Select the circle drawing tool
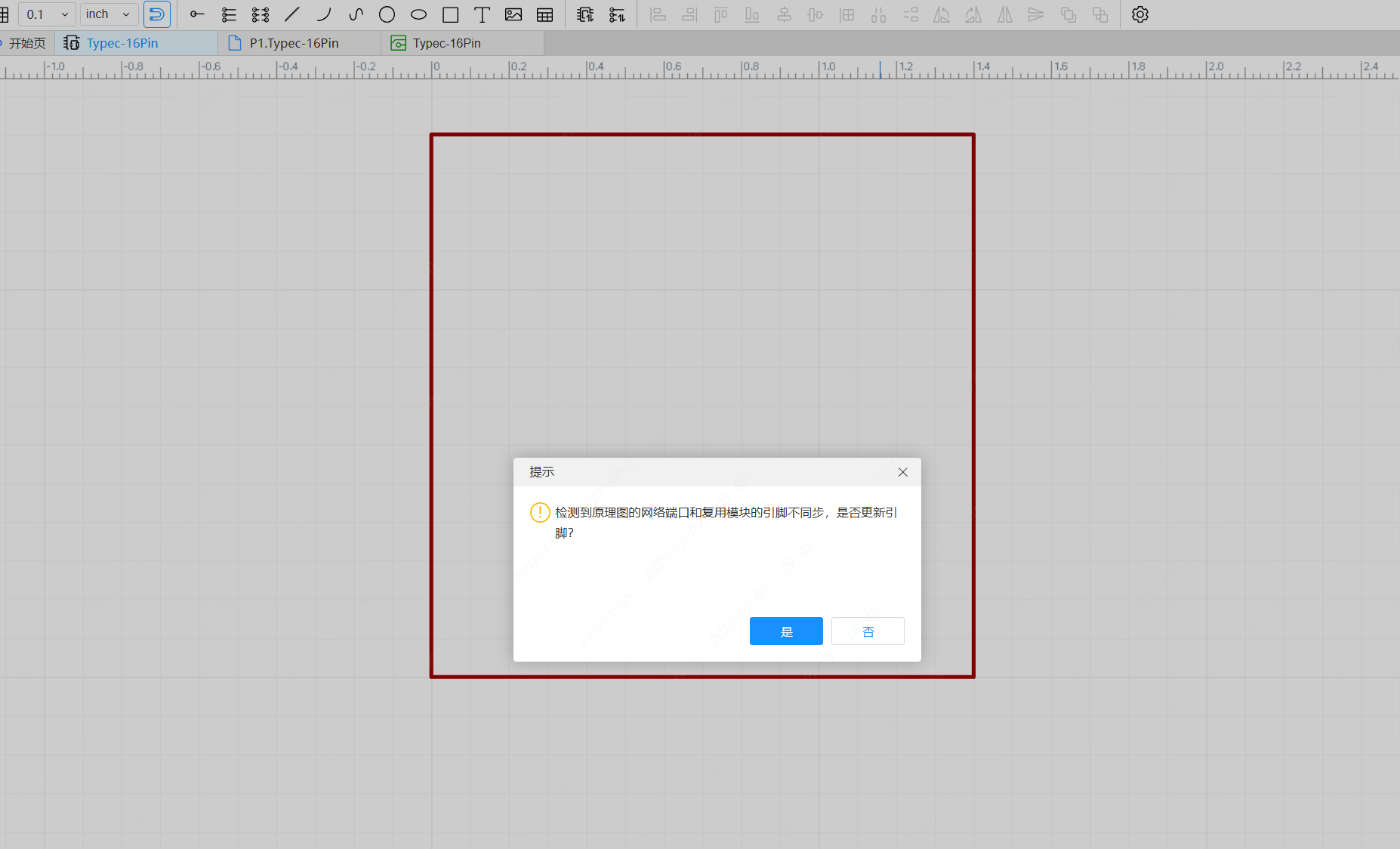 (x=387, y=14)
